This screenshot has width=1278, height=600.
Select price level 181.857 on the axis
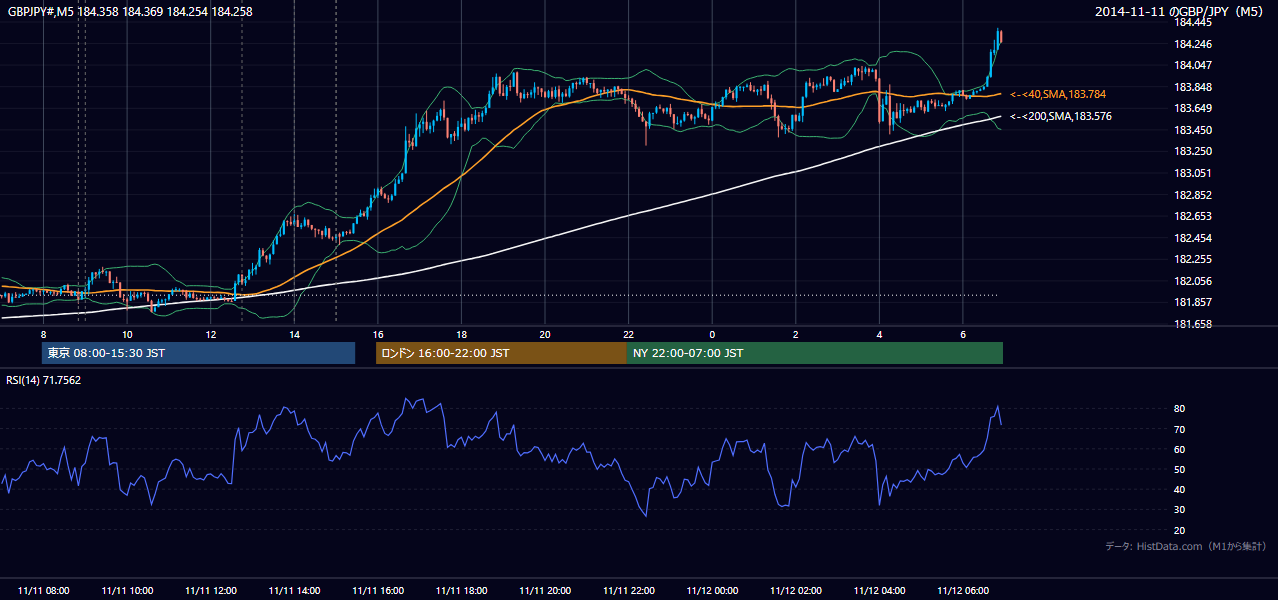(1193, 302)
